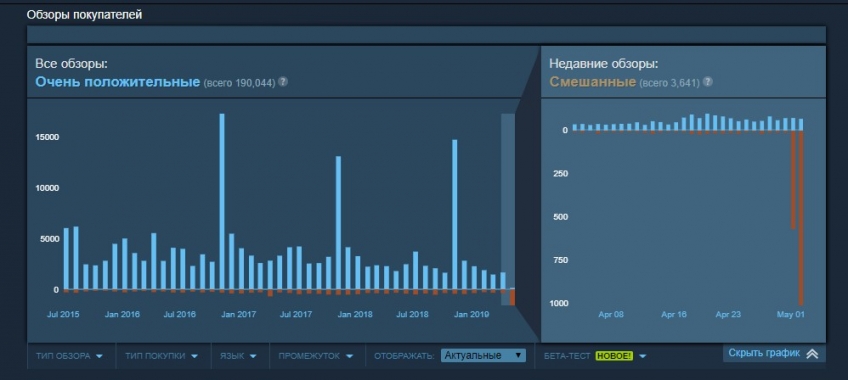Click the '(всего 190,044)' review count
Screen dimensions: 848x380
pyautogui.click(x=239, y=83)
